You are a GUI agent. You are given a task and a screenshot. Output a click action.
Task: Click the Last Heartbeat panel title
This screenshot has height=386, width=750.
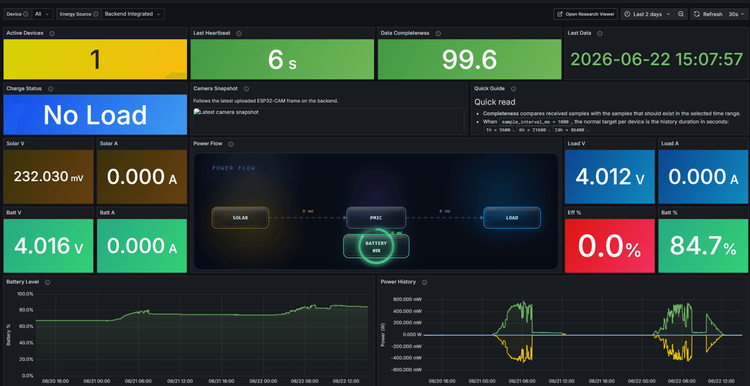click(213, 33)
